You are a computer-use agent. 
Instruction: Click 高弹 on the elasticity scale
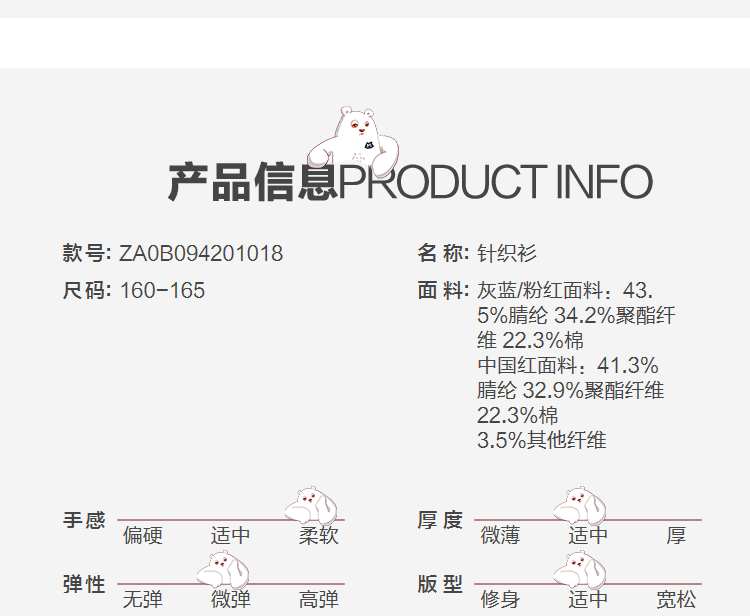pyautogui.click(x=319, y=599)
